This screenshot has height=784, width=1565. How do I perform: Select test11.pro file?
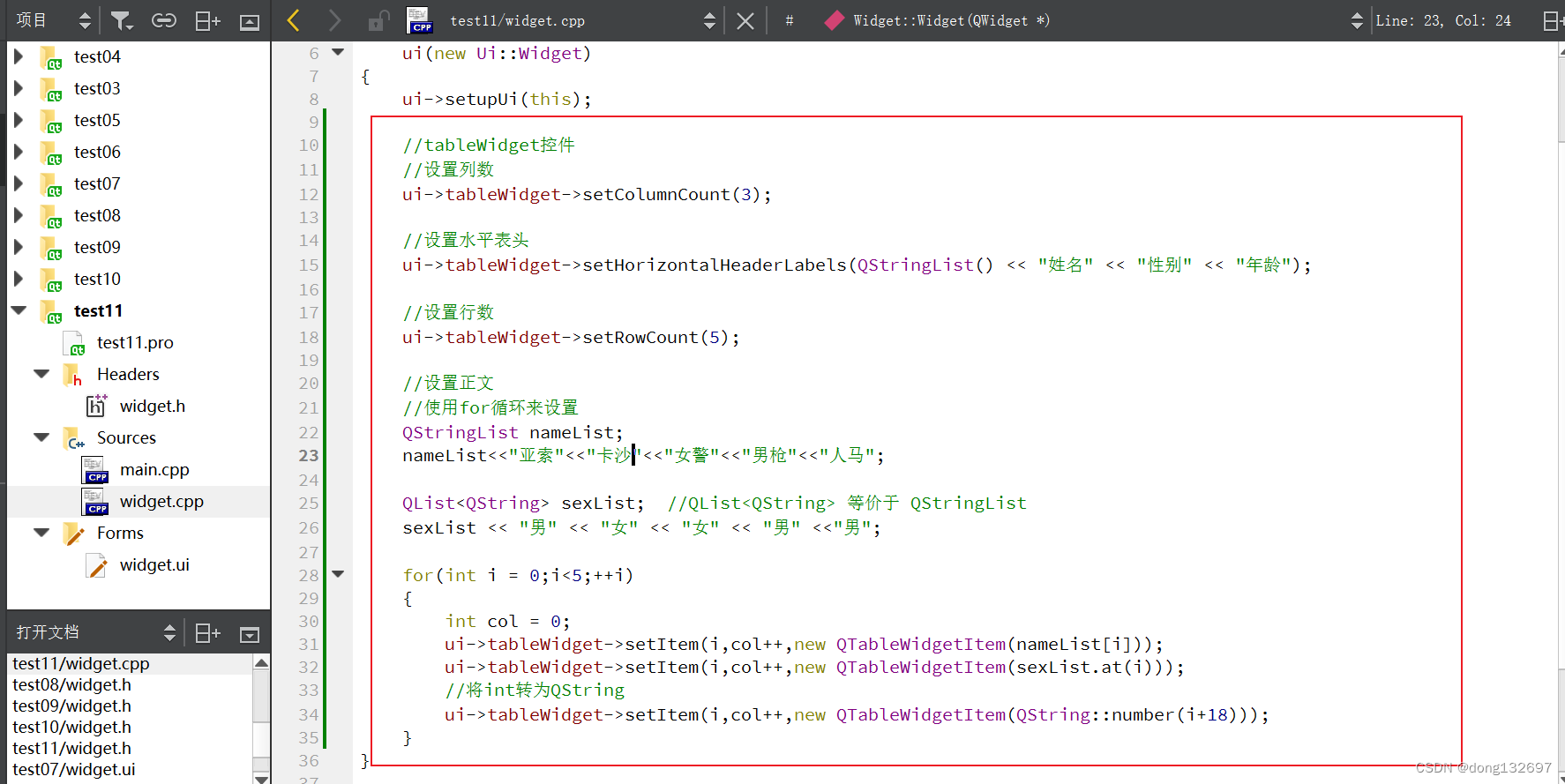point(135,342)
